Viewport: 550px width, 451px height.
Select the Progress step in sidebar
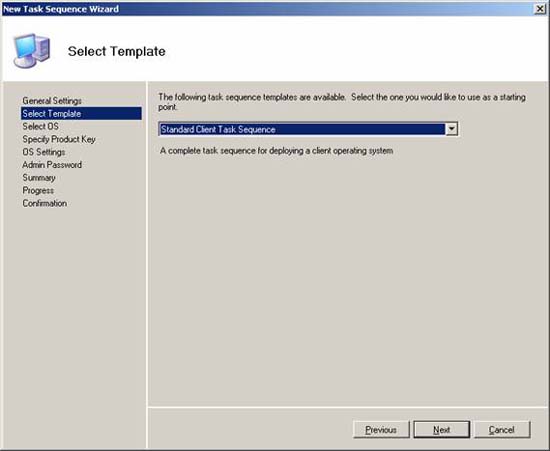(38, 190)
